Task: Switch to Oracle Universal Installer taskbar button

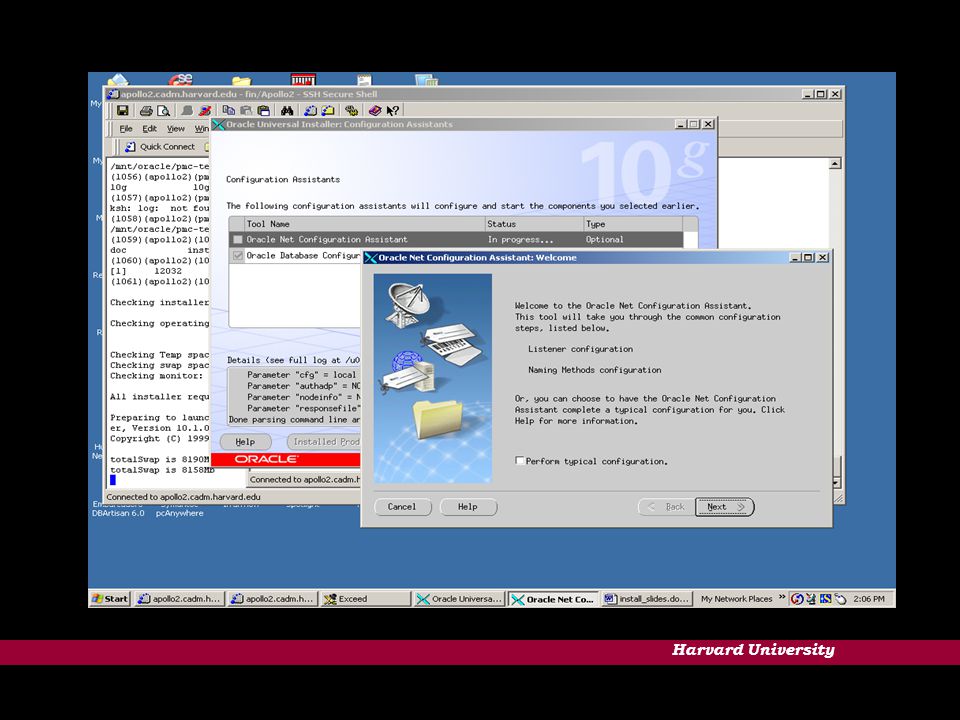Action: click(459, 599)
